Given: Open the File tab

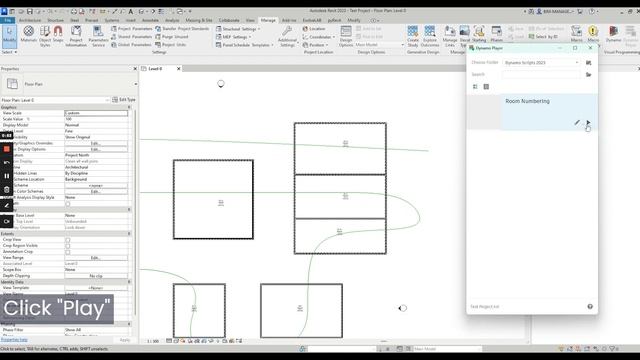Looking at the screenshot, I should point(8,20).
